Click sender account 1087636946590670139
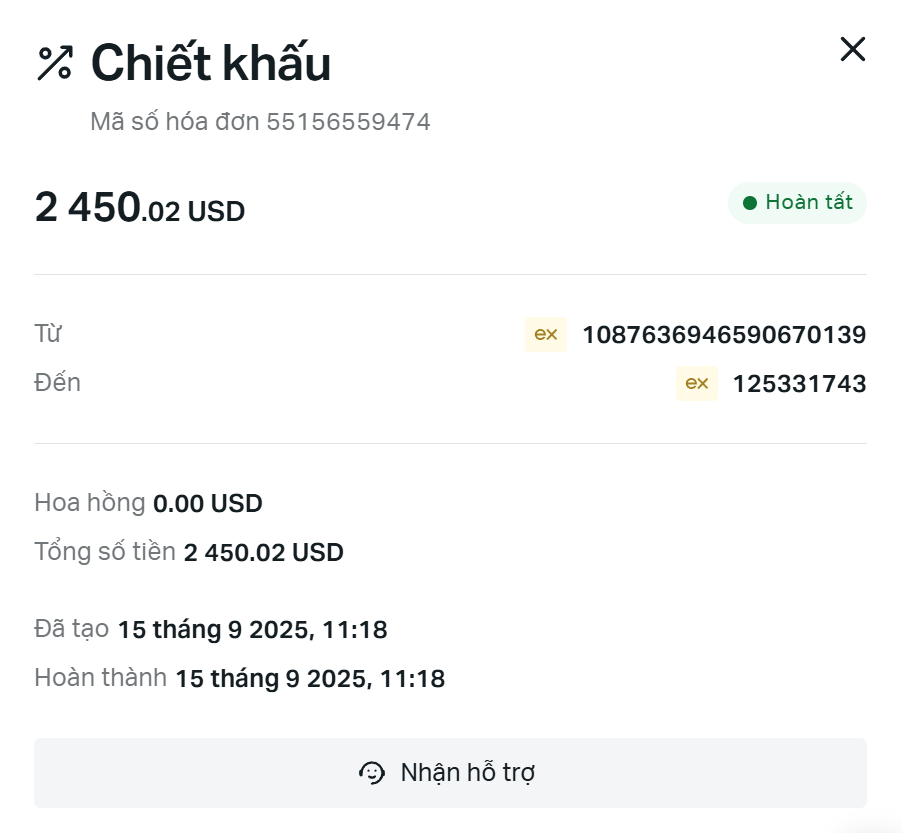This screenshot has height=833, width=902. (724, 335)
